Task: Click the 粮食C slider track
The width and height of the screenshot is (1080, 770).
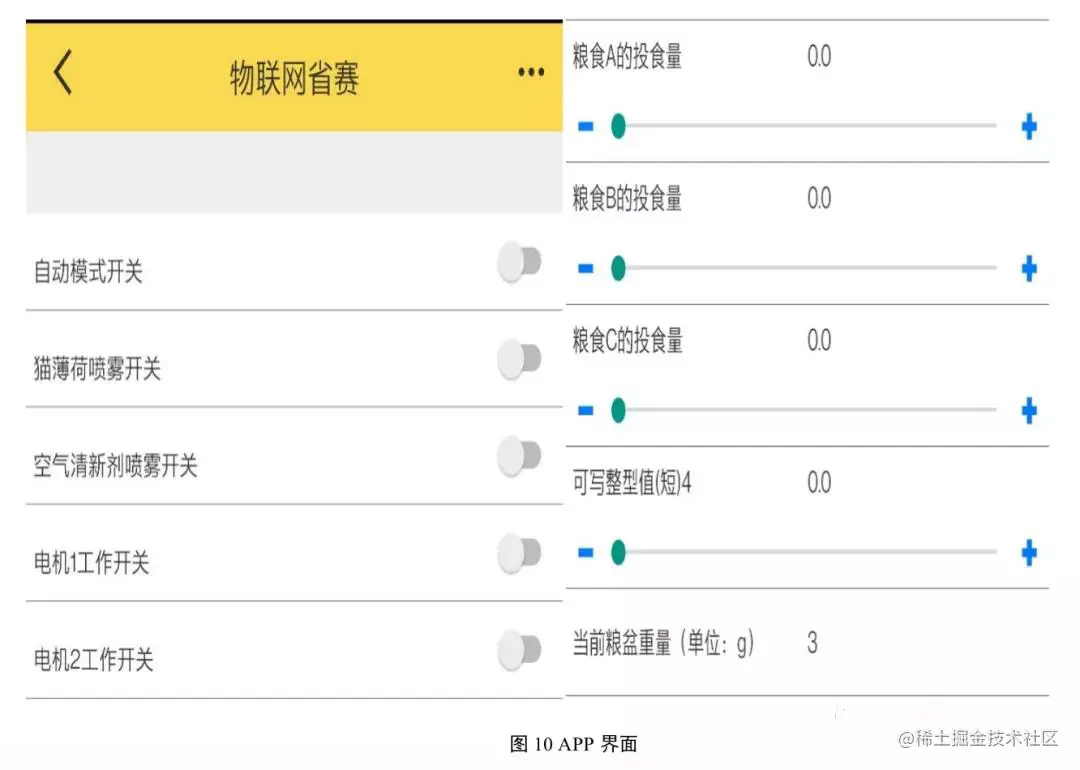Action: coord(804,410)
